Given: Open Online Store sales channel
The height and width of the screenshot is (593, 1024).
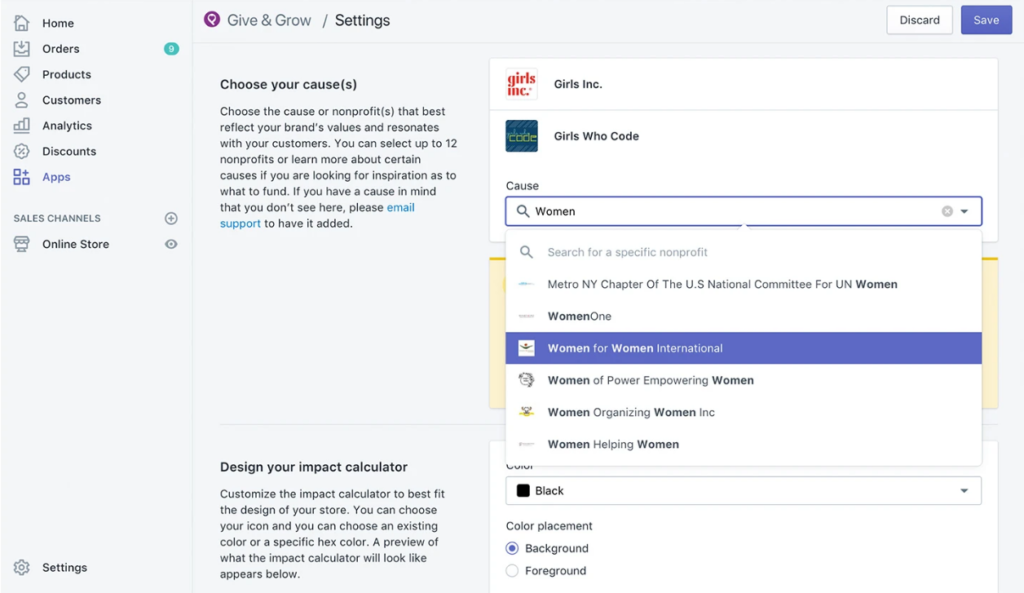Looking at the screenshot, I should pyautogui.click(x=76, y=244).
